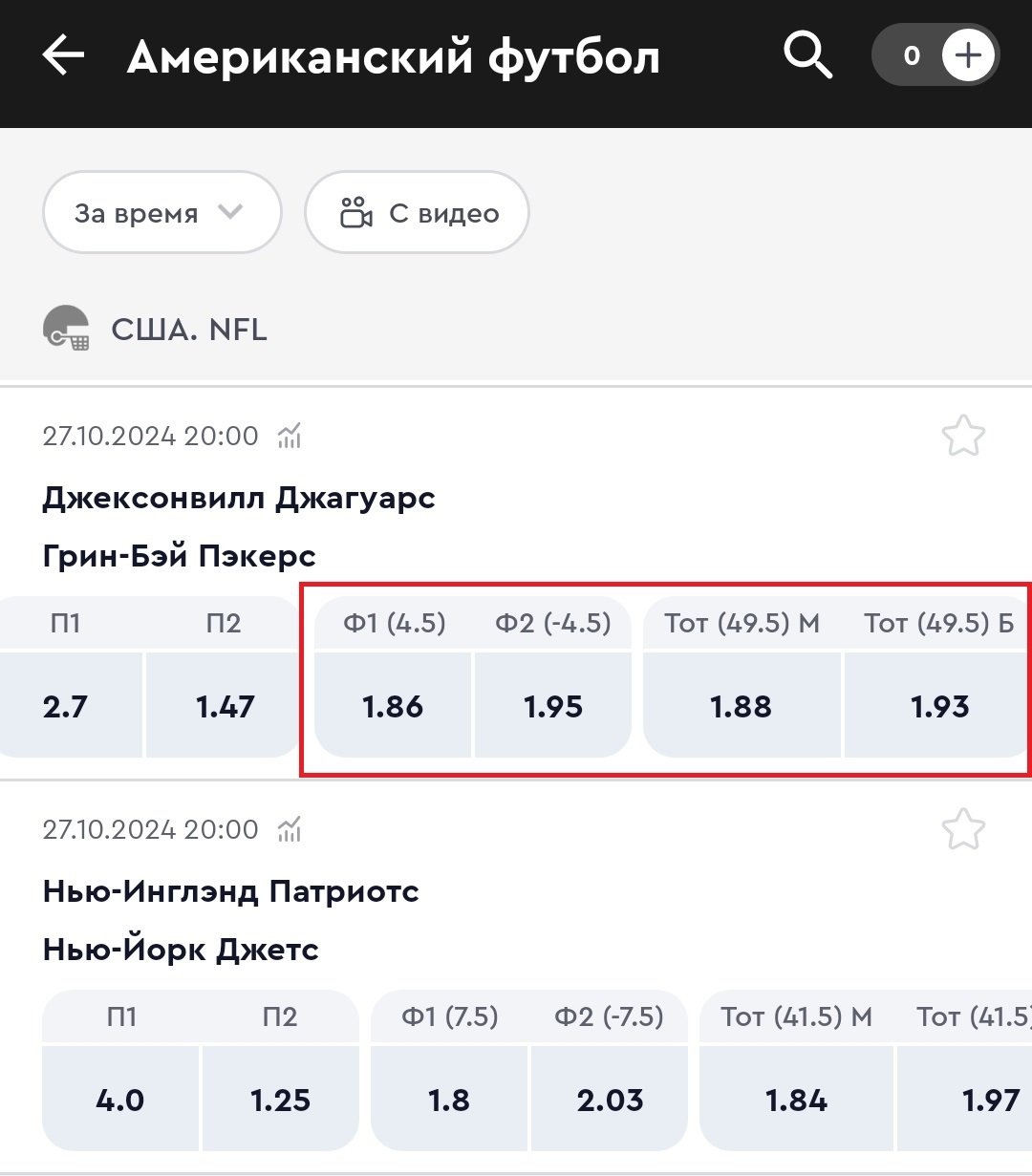Tap the back arrow in header
The width and height of the screenshot is (1032, 1176).
(x=64, y=57)
